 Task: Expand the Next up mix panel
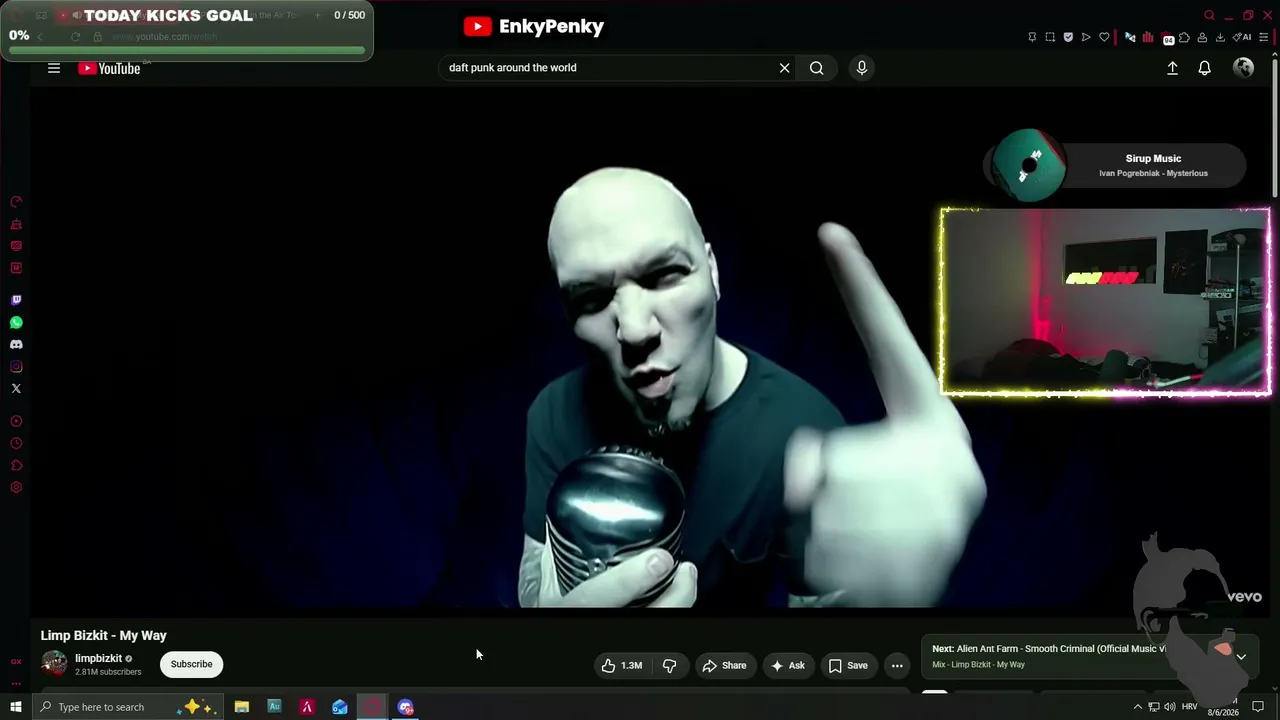(1241, 657)
